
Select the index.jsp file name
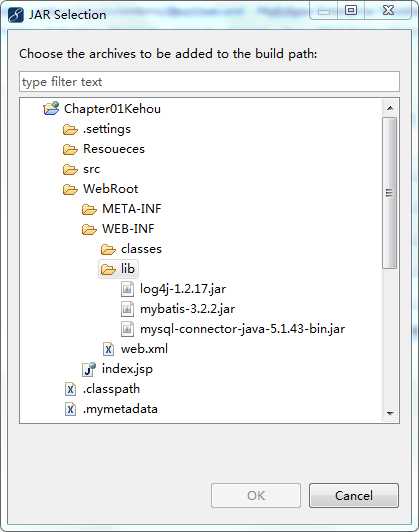tap(127, 369)
